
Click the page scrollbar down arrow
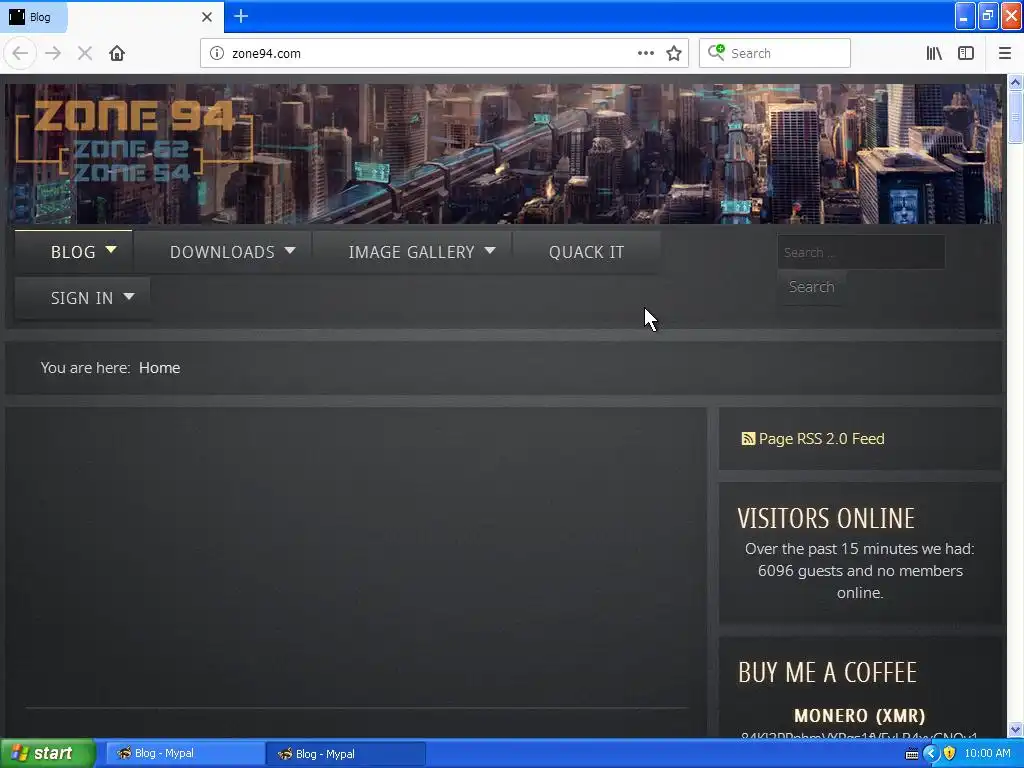pos(1015,729)
